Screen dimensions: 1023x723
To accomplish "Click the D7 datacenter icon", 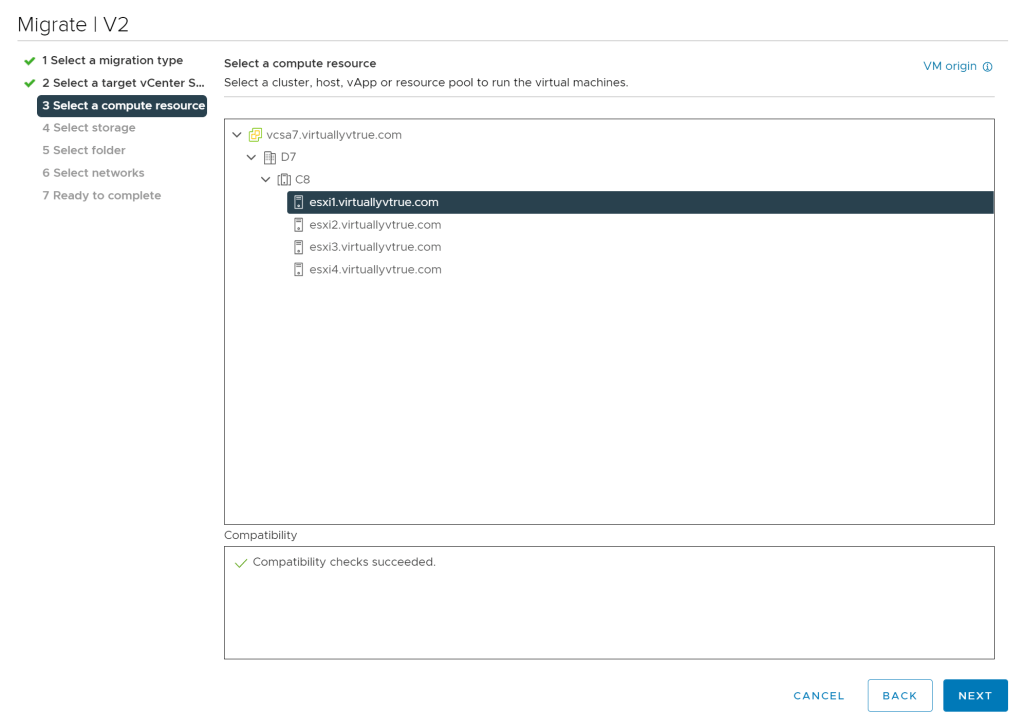I will pos(269,158).
